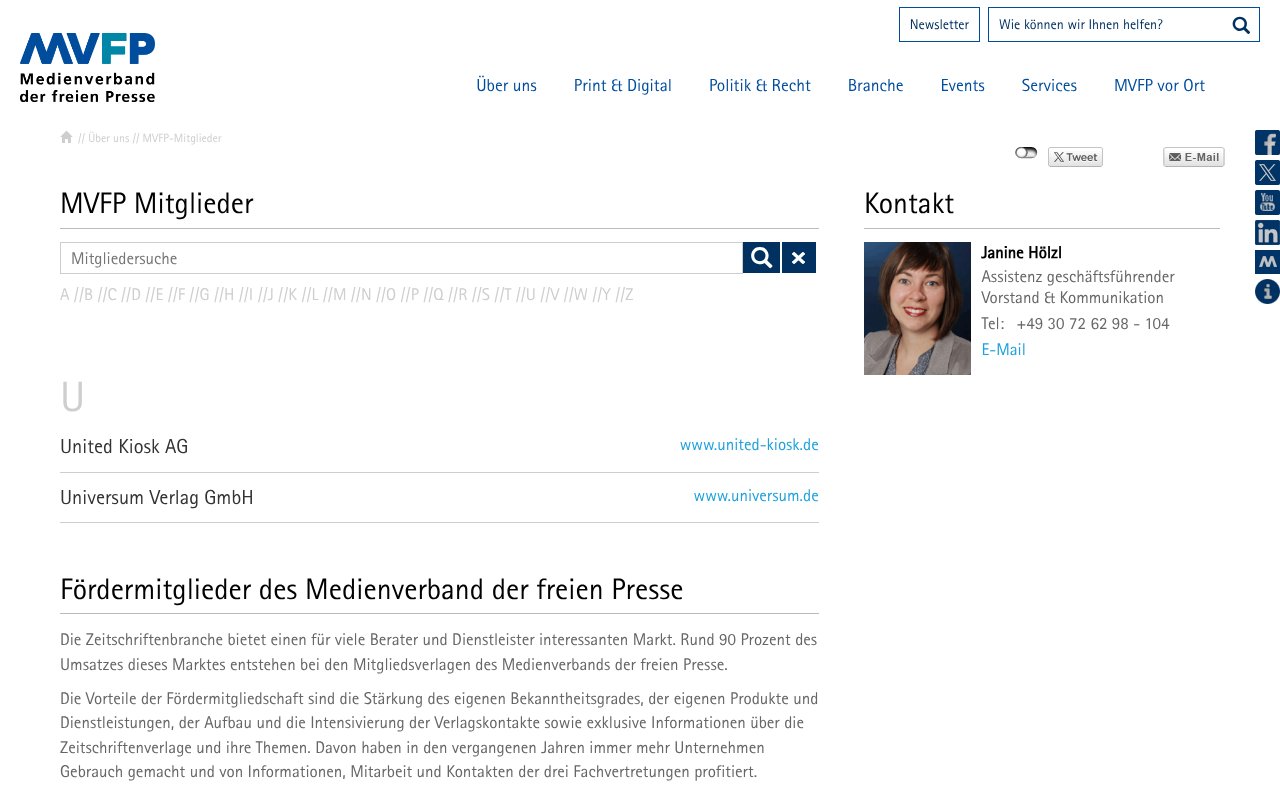
Task: Open the X (Twitter) sidebar icon
Action: (x=1266, y=172)
